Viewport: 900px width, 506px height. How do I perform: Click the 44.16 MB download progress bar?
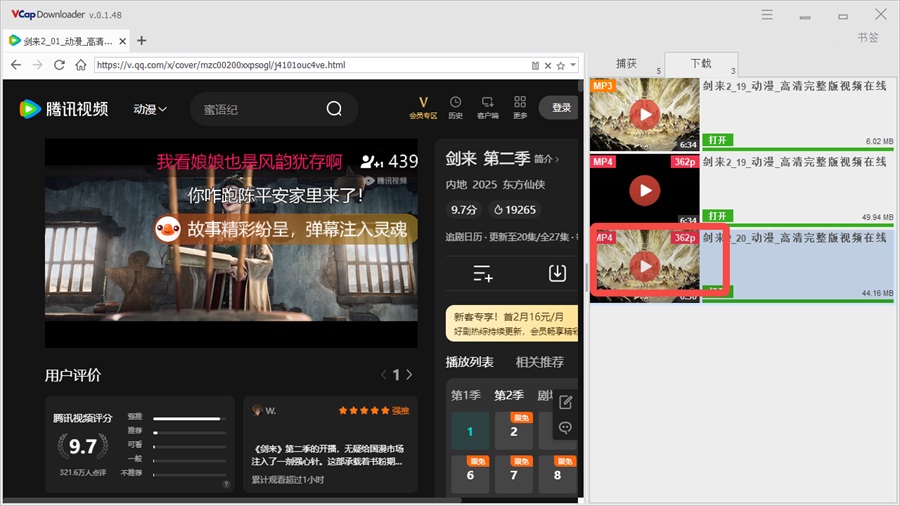coord(798,301)
